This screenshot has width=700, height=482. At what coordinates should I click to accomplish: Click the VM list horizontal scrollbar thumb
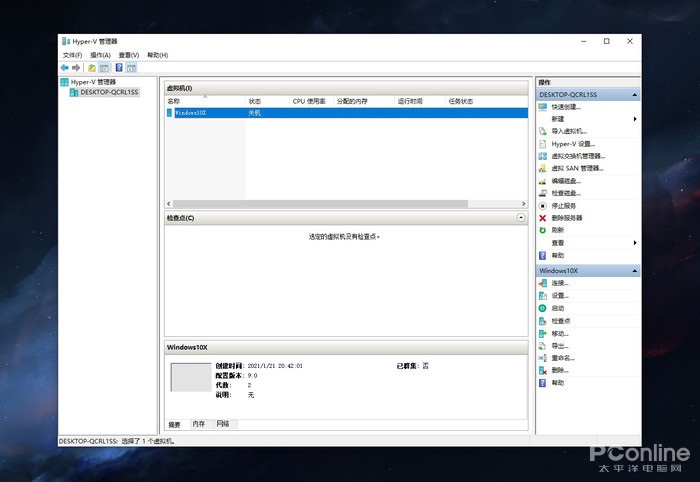(320, 204)
